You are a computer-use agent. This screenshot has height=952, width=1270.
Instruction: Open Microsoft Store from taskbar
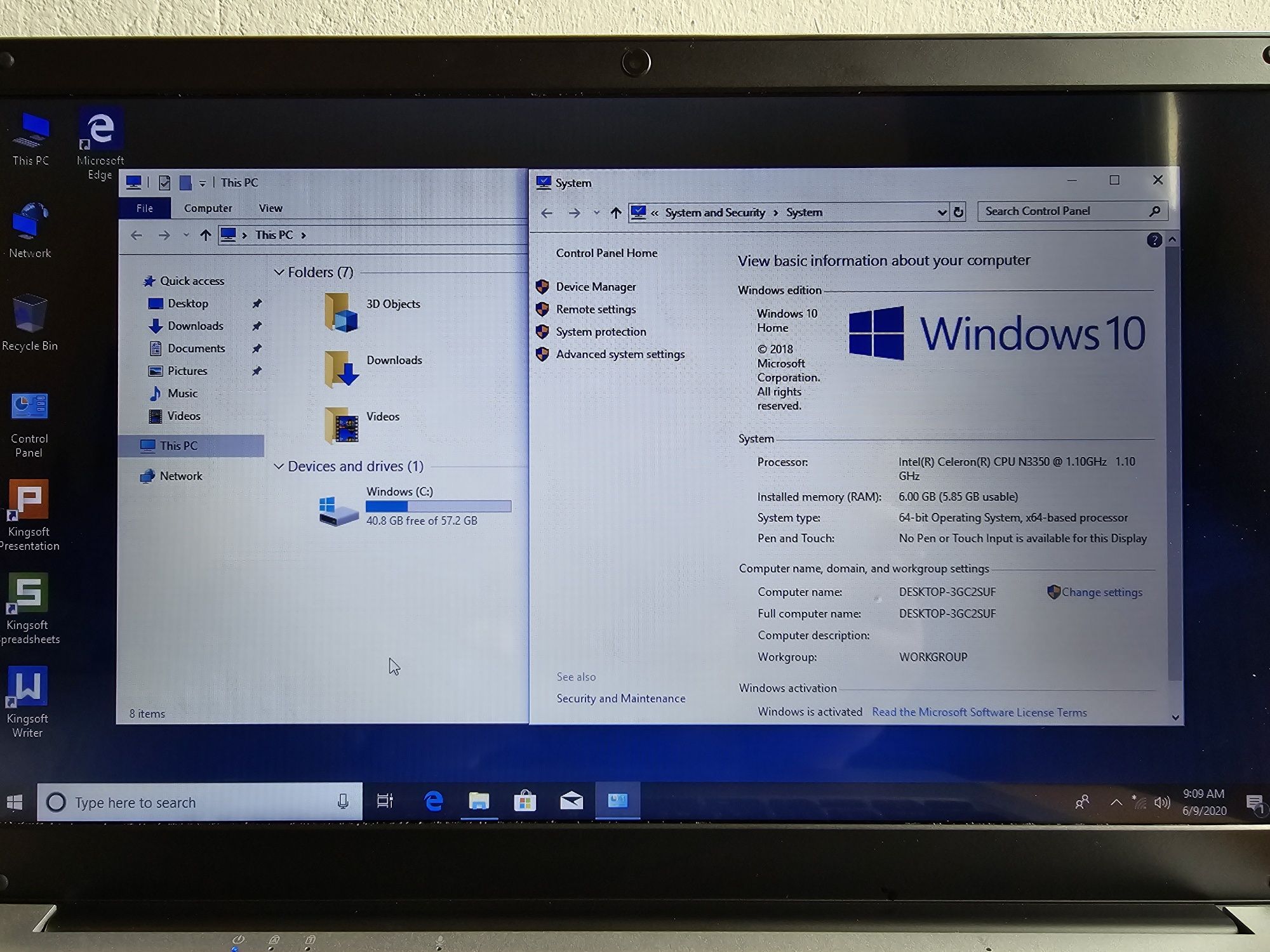pyautogui.click(x=525, y=801)
